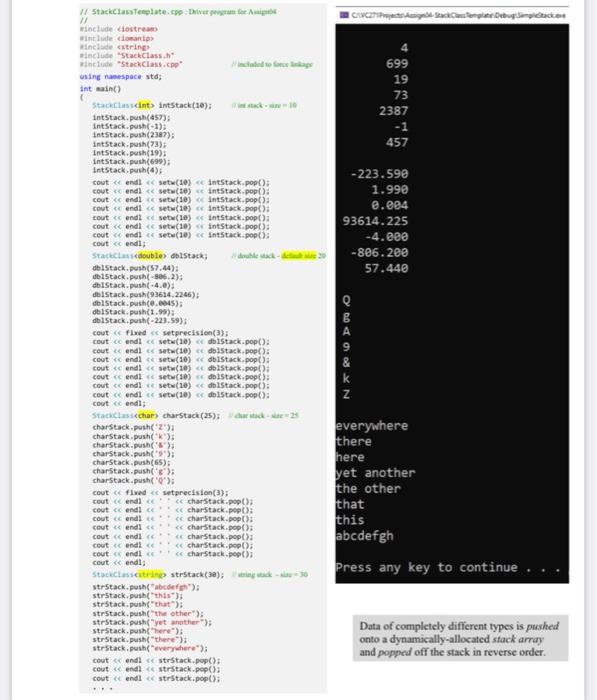Image resolution: width=597 pixels, height=700 pixels.
Task: Click 'strStack.push("everywhere");' in the code
Action: point(150,648)
